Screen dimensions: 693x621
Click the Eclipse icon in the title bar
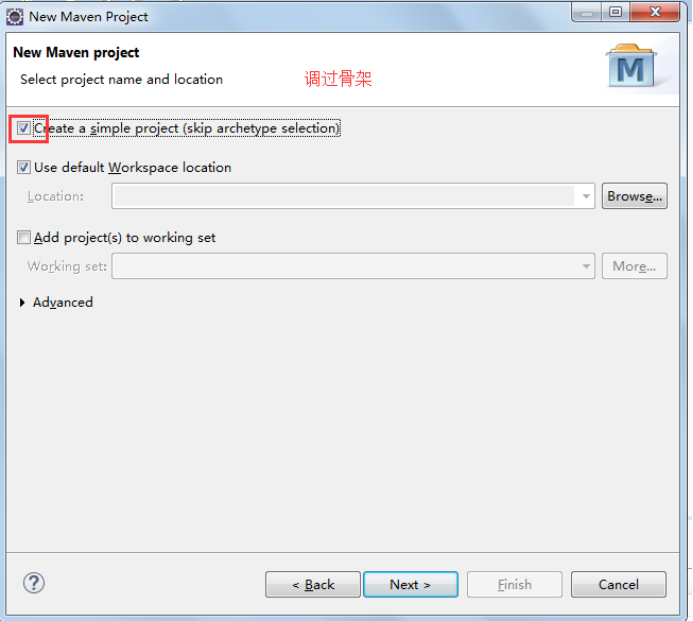pos(15,17)
